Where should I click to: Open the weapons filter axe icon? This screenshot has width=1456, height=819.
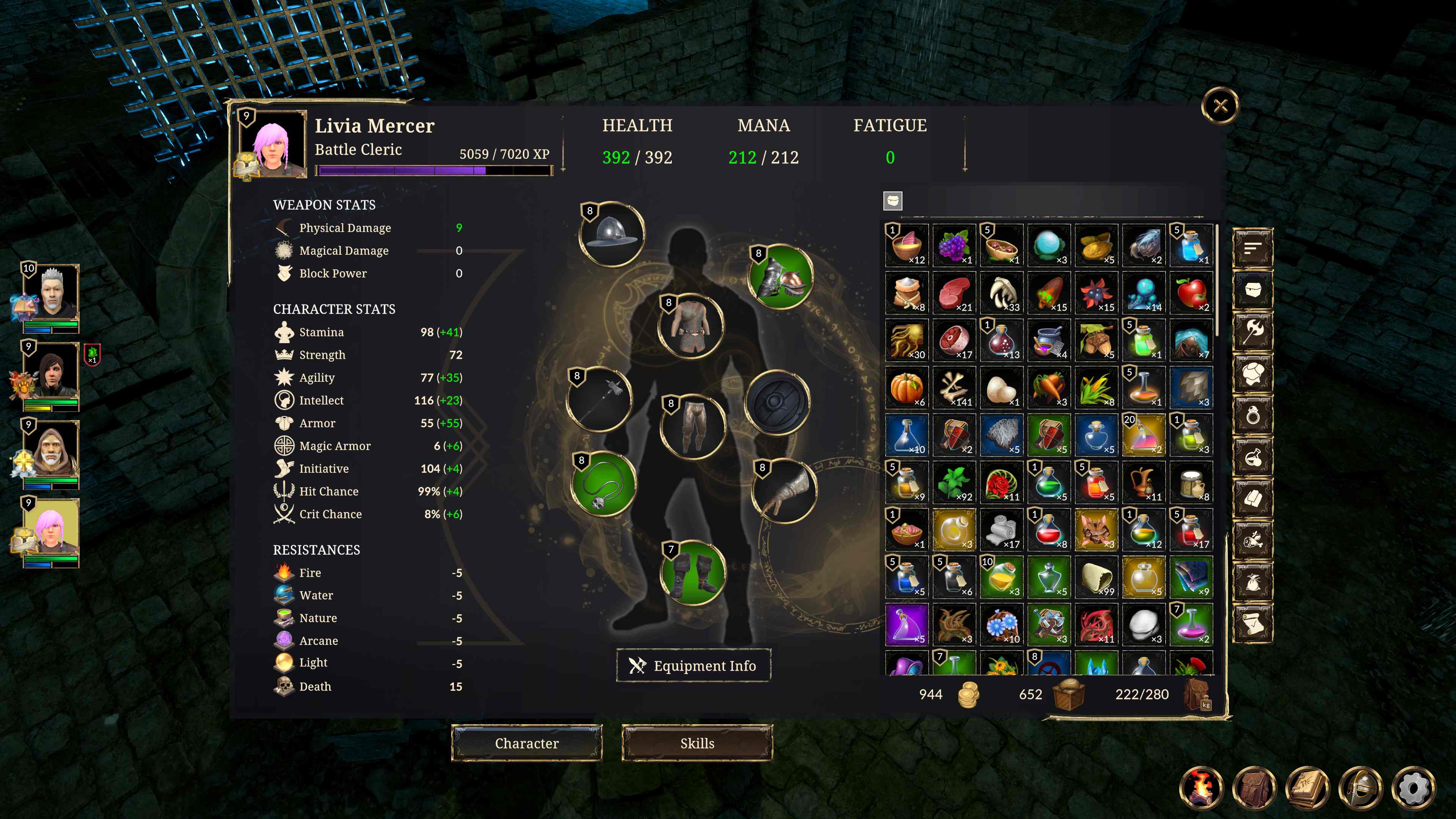pos(1252,332)
